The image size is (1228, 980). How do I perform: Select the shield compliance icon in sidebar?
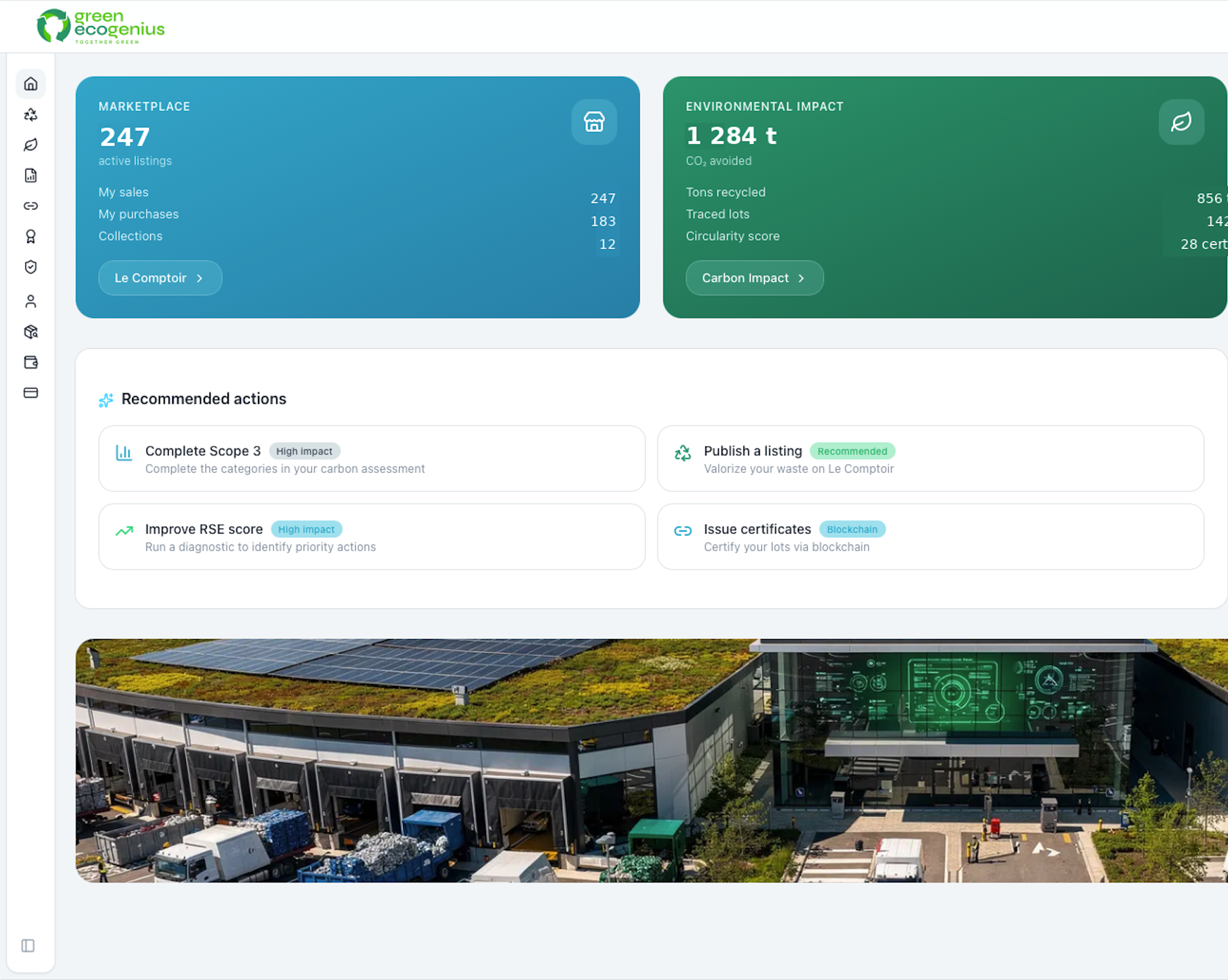pyautogui.click(x=31, y=267)
